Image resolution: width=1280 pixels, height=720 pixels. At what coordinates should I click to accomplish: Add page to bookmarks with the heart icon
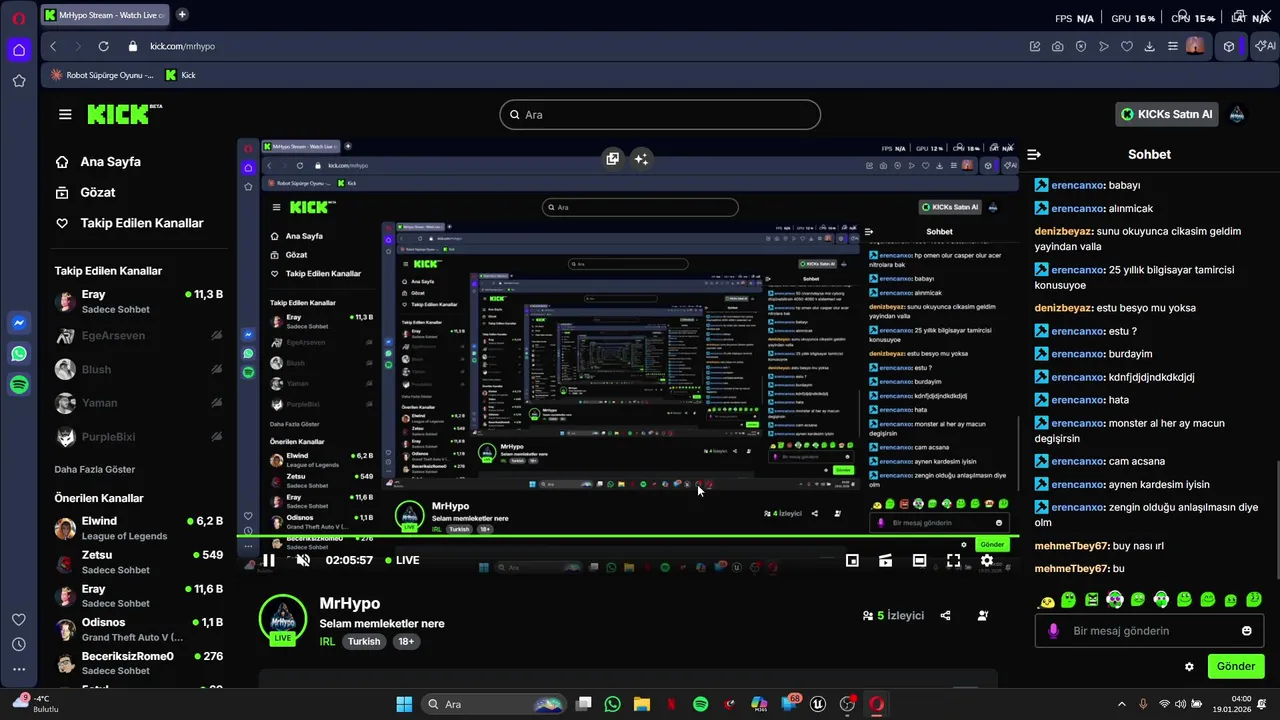[1127, 46]
